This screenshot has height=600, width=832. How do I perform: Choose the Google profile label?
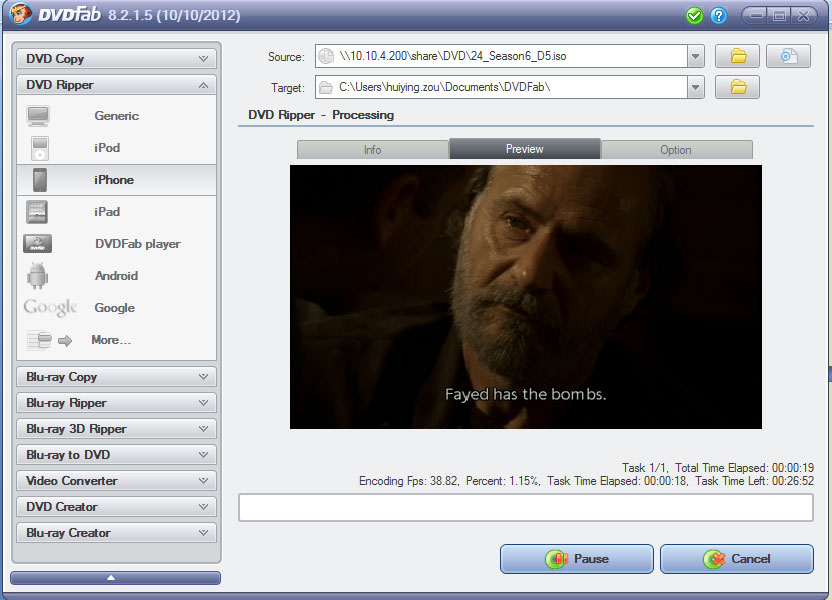[x=115, y=308]
